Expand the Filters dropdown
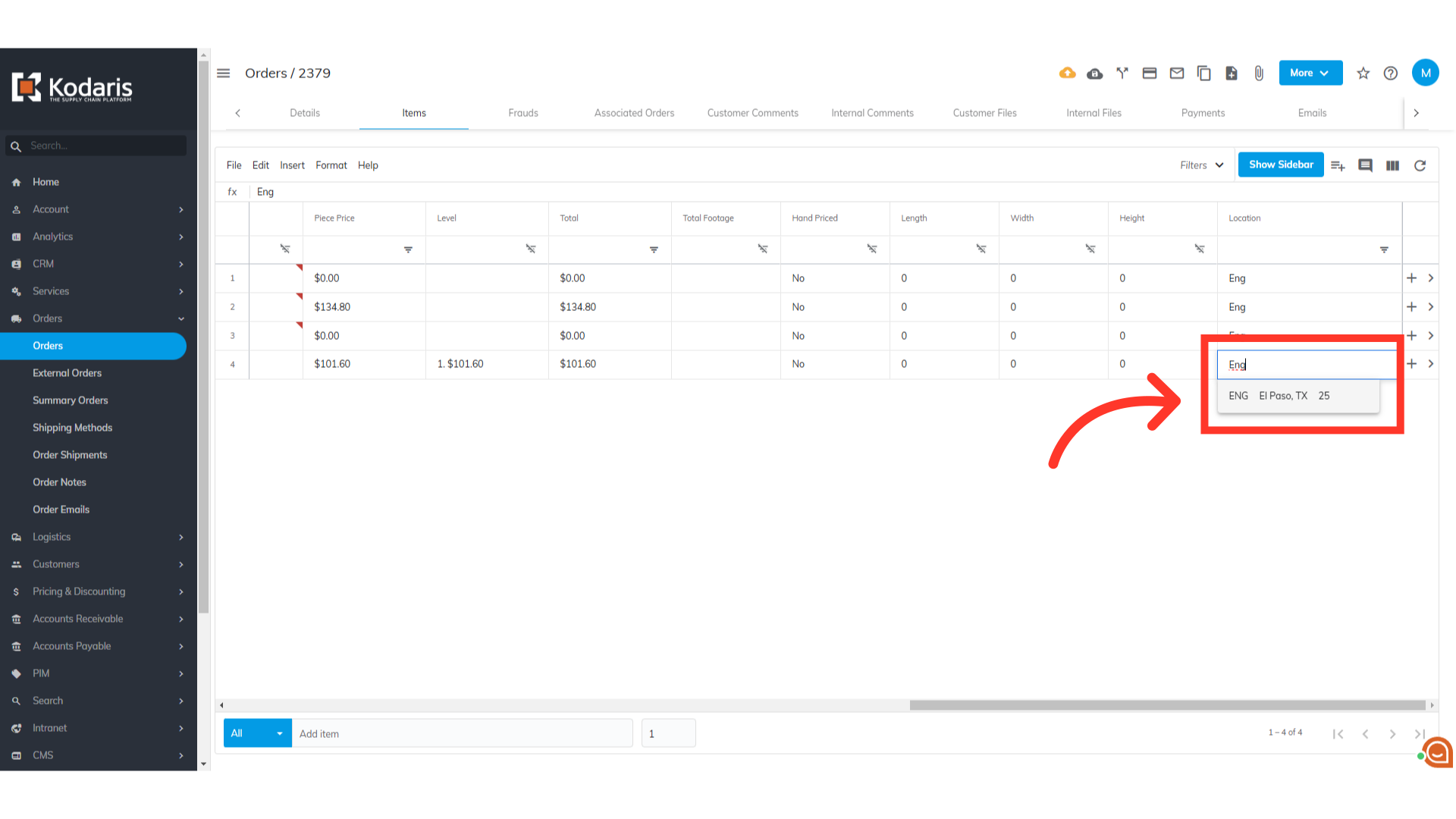Screen dimensions: 1456x819 (1202, 165)
